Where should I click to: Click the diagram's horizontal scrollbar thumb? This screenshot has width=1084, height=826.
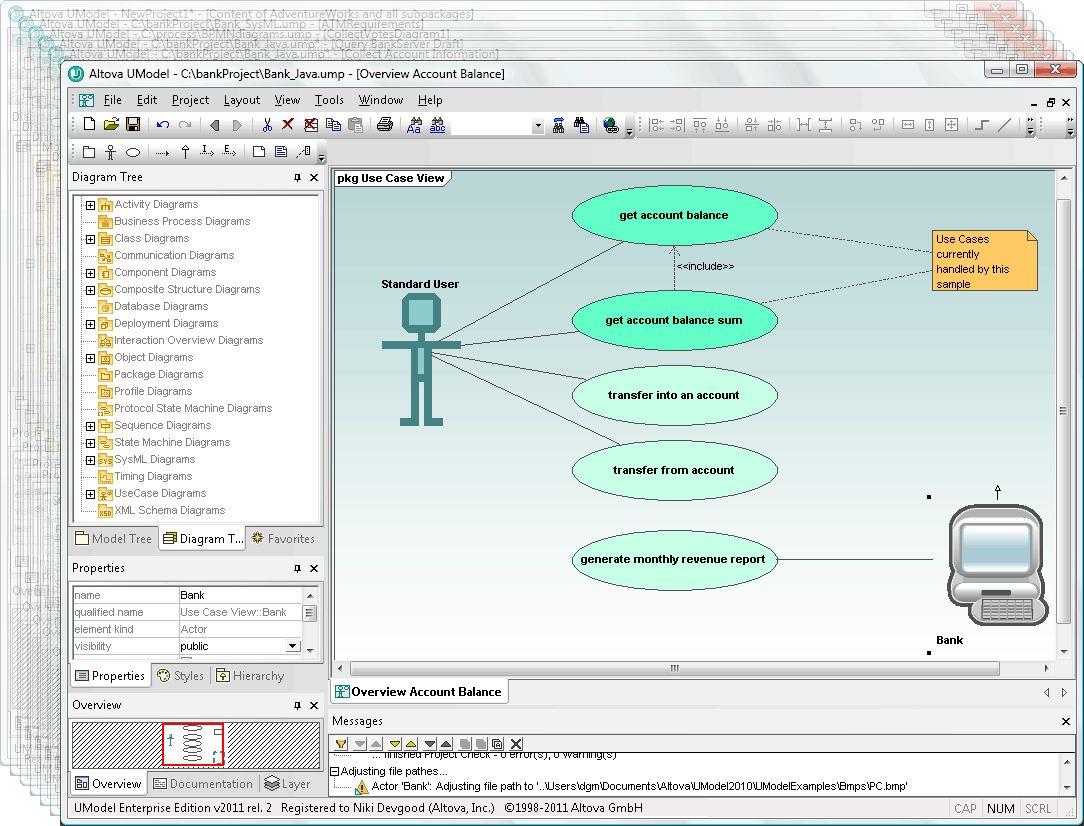(x=674, y=668)
